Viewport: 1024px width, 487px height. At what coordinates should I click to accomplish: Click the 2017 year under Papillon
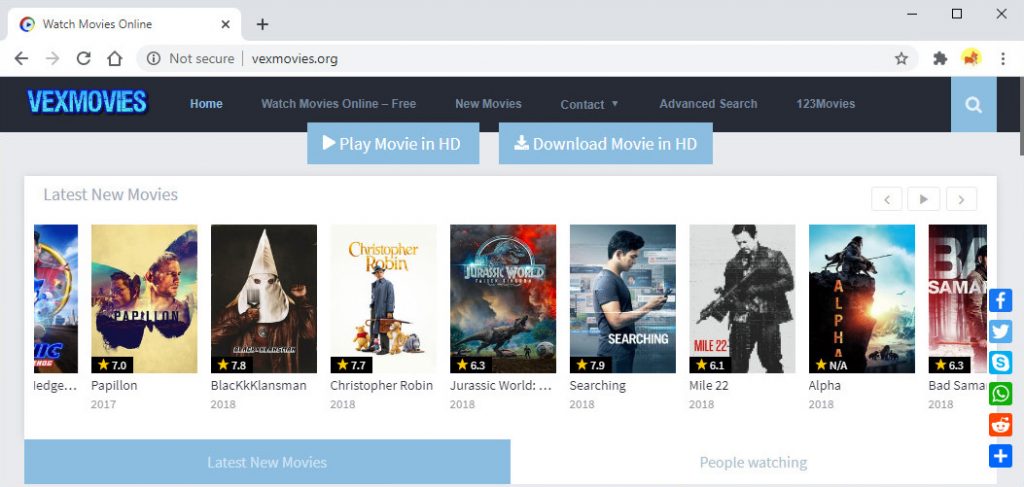[x=103, y=404]
